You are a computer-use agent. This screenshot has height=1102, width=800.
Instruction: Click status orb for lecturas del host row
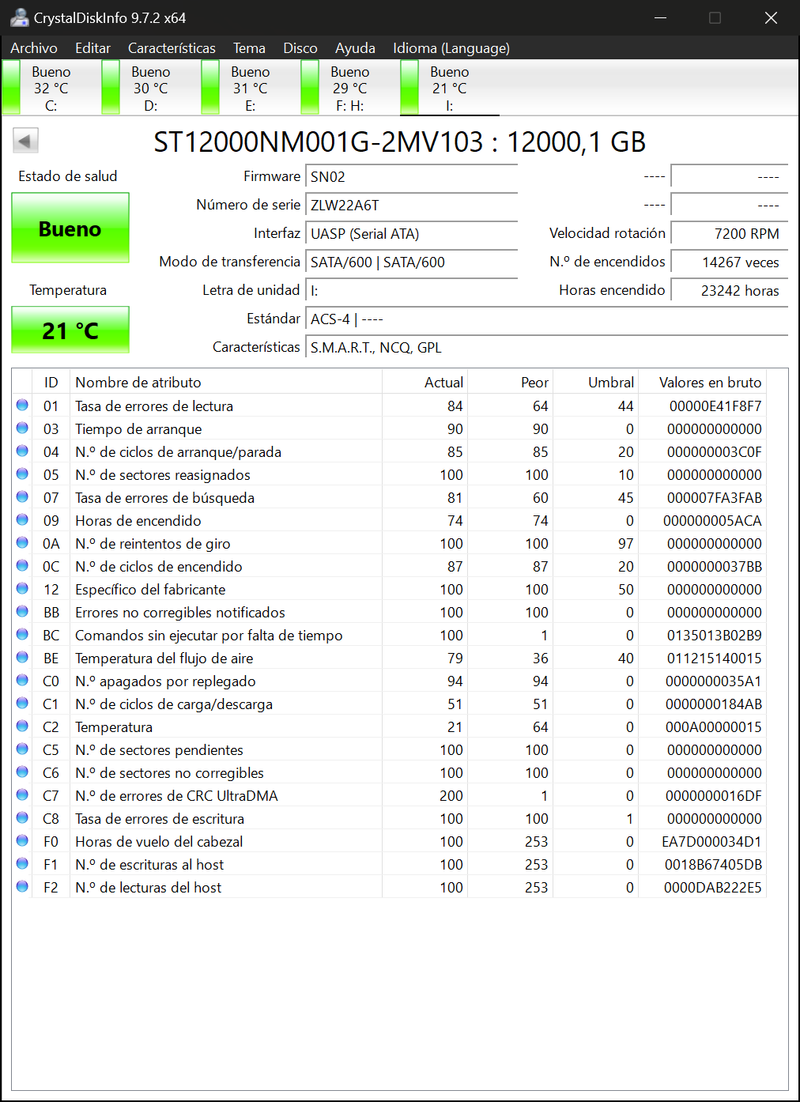[22, 886]
